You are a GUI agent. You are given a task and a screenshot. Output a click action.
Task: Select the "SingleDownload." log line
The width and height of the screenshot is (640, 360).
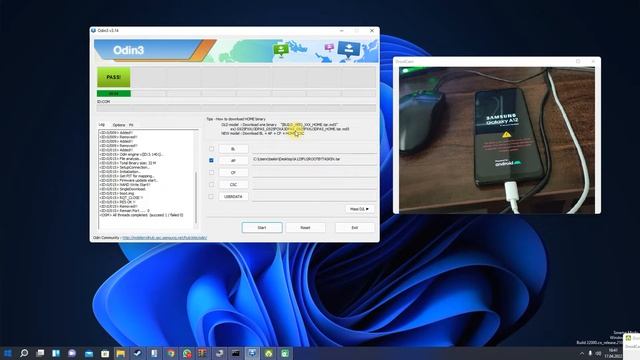point(123,189)
